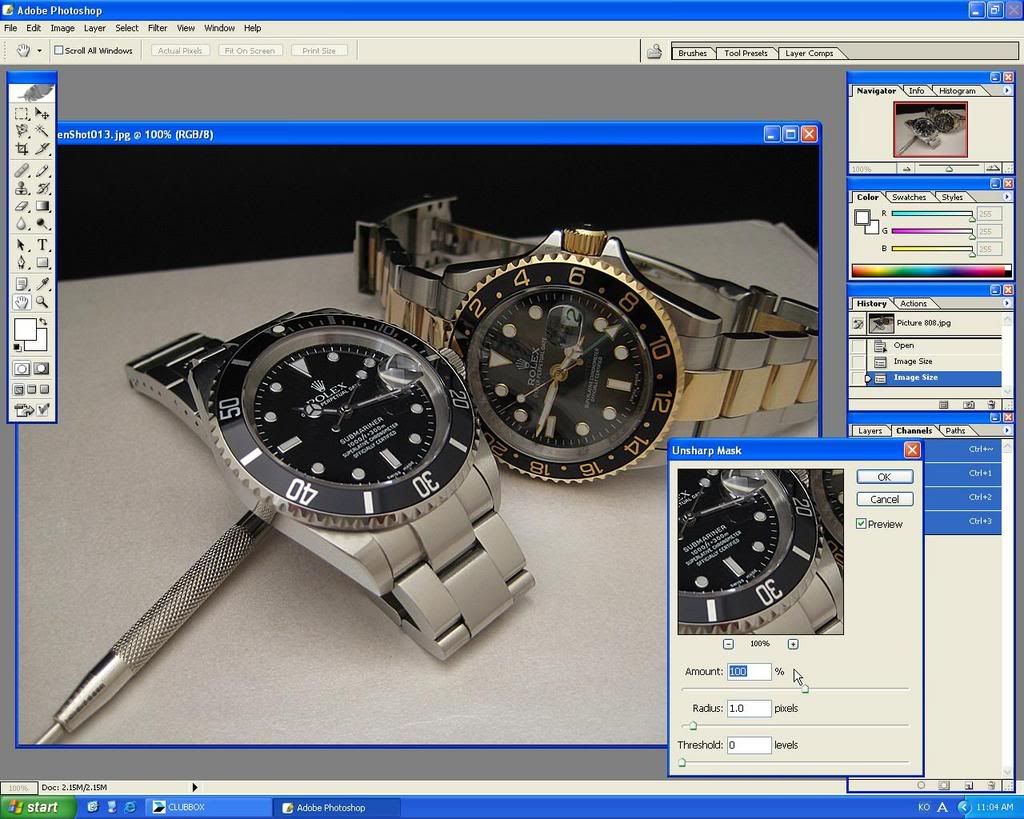1024x819 pixels.
Task: Select the Healing Brush tool
Action: (22, 171)
